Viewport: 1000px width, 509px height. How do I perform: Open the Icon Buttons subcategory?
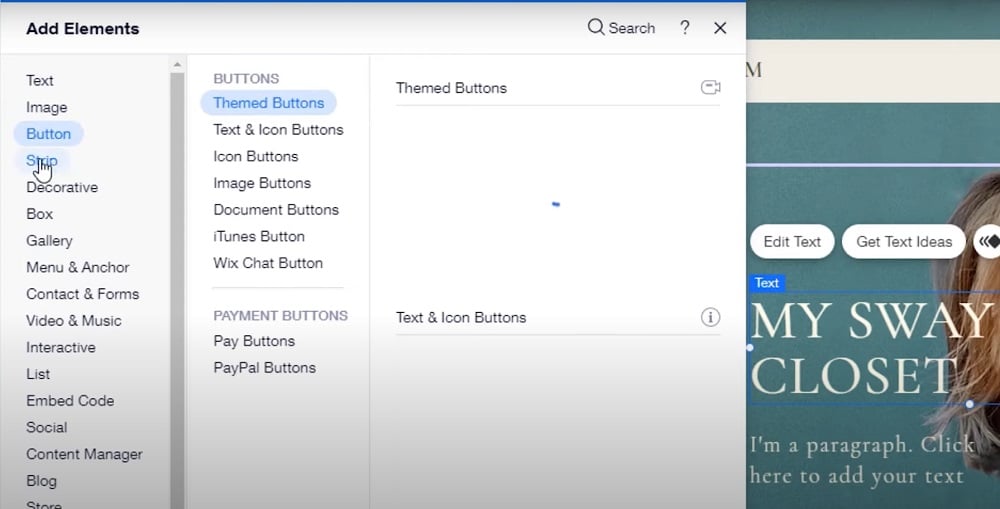point(255,156)
